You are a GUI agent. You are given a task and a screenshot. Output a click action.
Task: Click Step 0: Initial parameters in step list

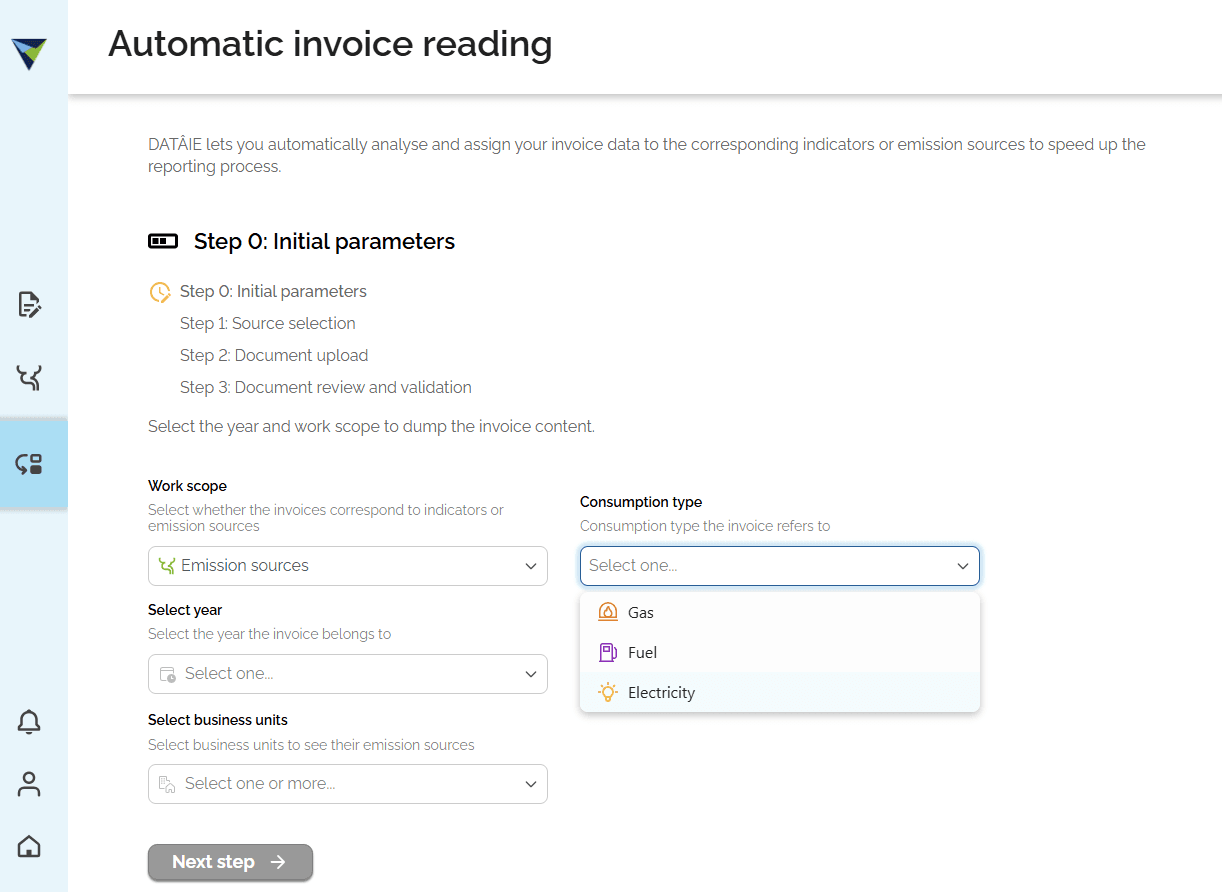point(273,291)
